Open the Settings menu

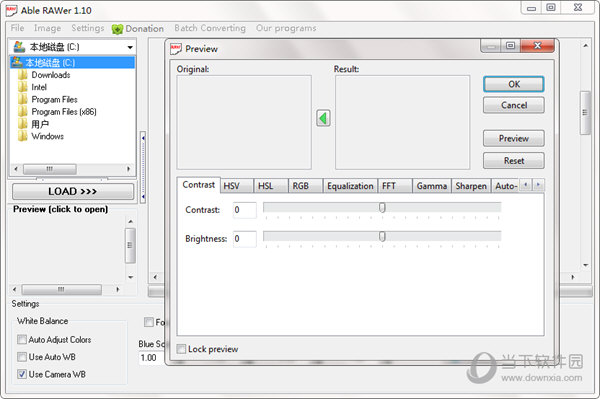88,28
